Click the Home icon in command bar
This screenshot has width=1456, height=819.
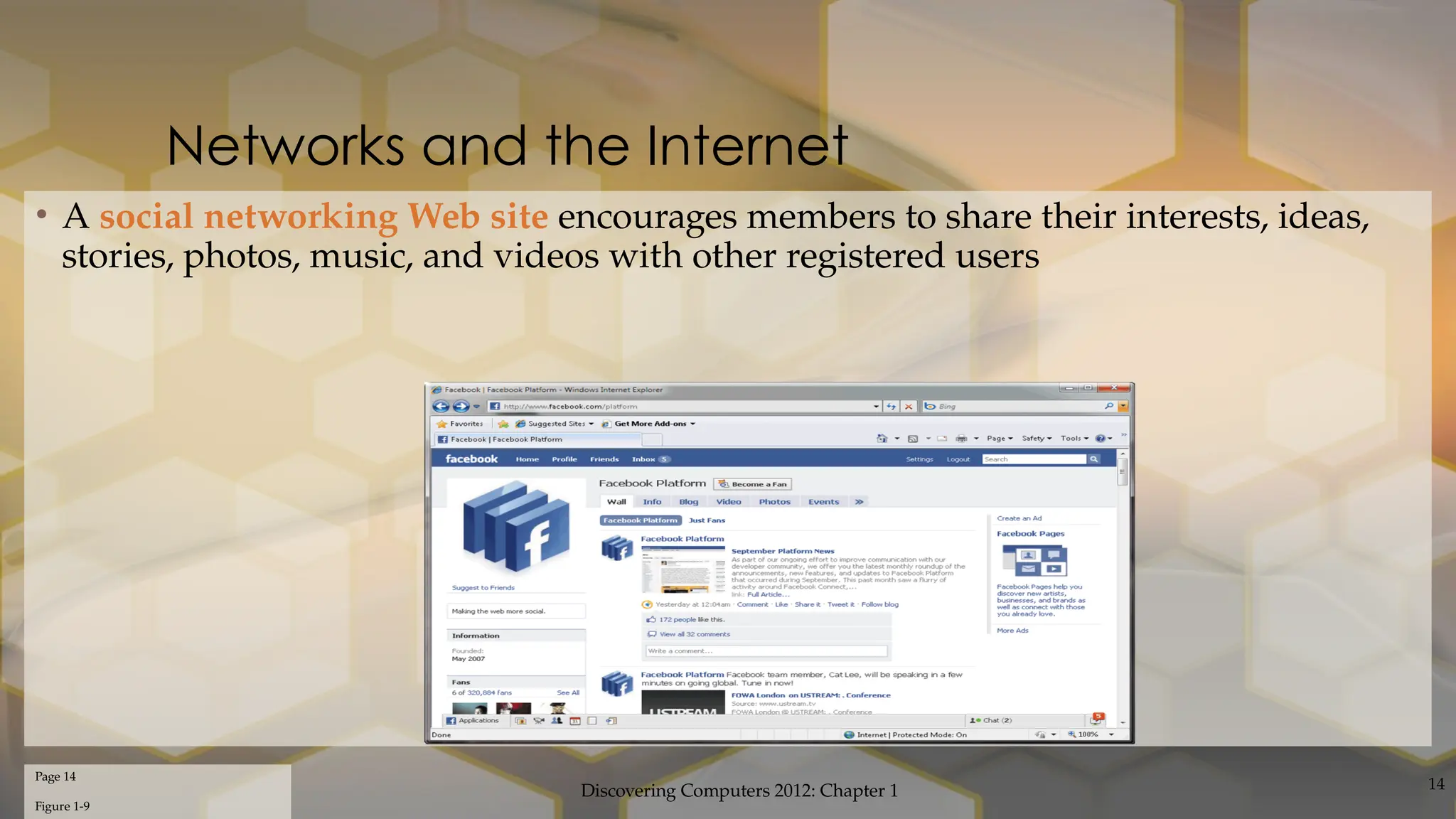882,439
